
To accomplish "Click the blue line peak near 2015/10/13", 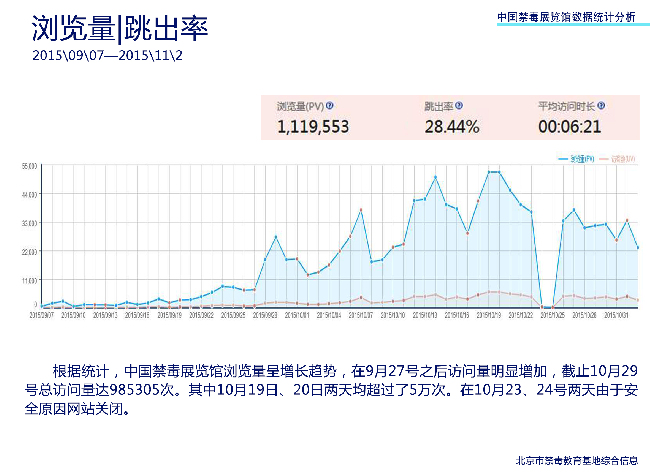I will [x=435, y=177].
